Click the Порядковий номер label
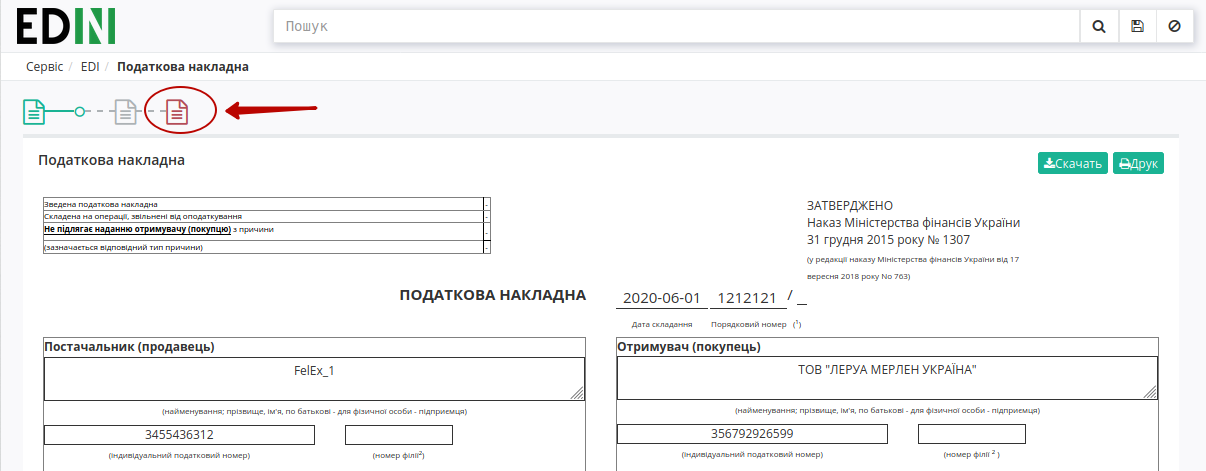Image resolution: width=1206 pixels, height=471 pixels. pyautogui.click(x=747, y=324)
